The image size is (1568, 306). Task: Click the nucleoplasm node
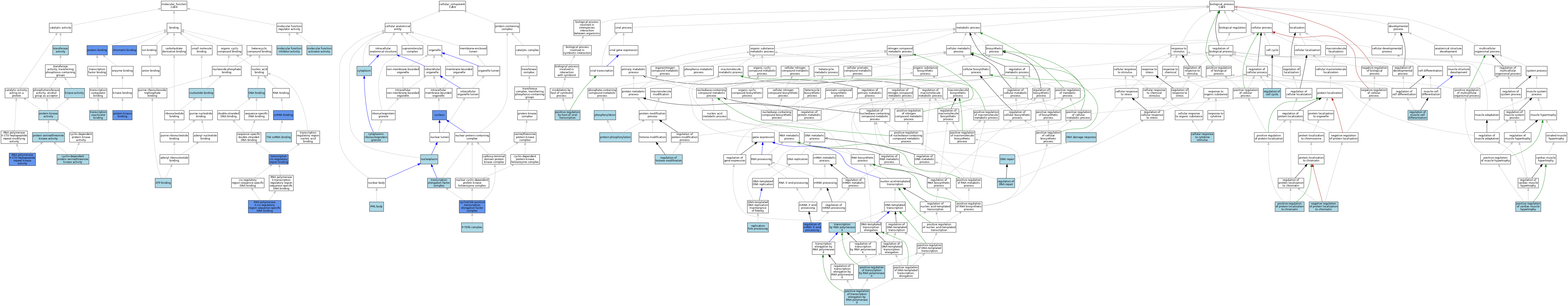point(429,159)
